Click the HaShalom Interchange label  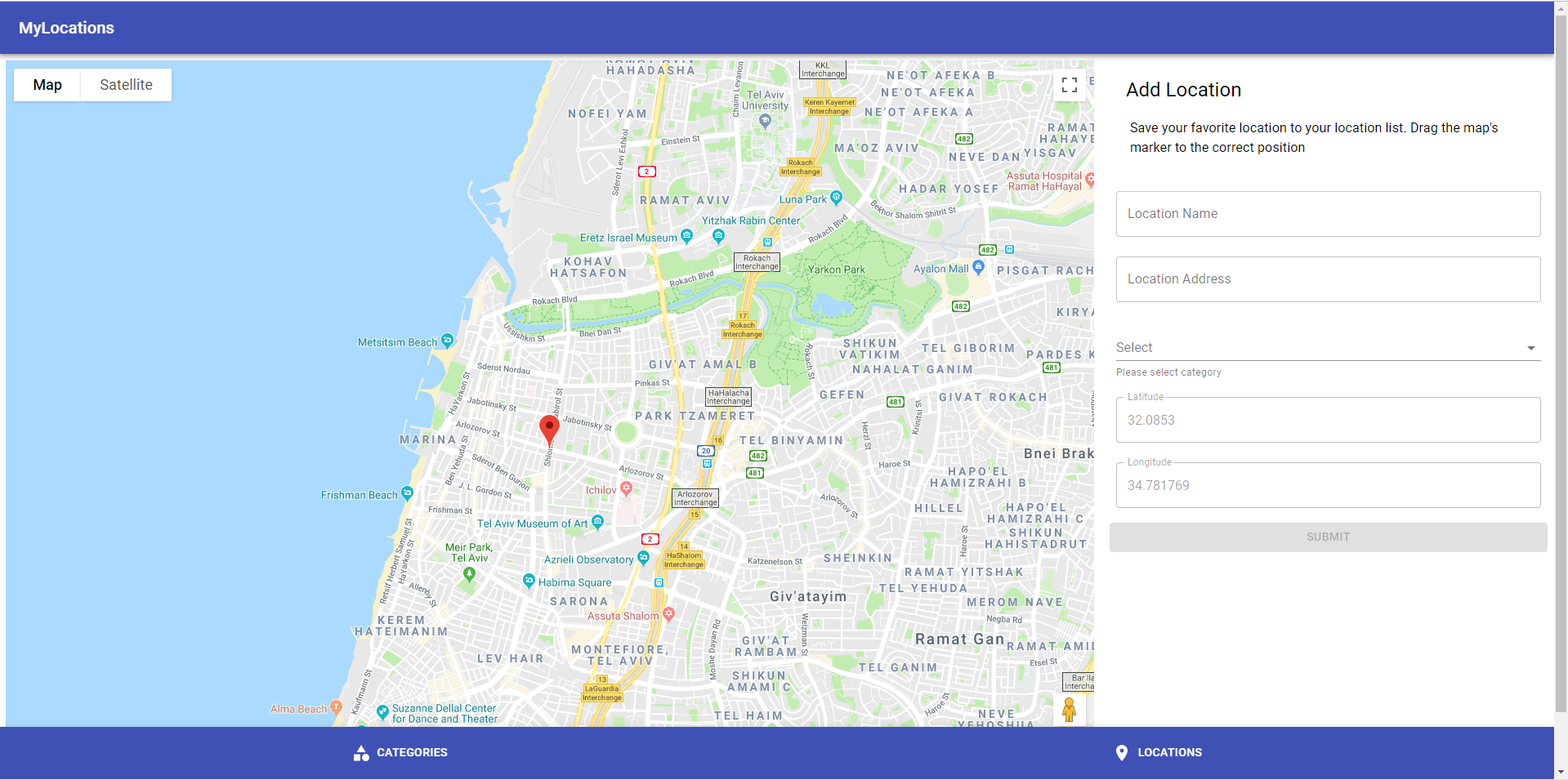684,559
